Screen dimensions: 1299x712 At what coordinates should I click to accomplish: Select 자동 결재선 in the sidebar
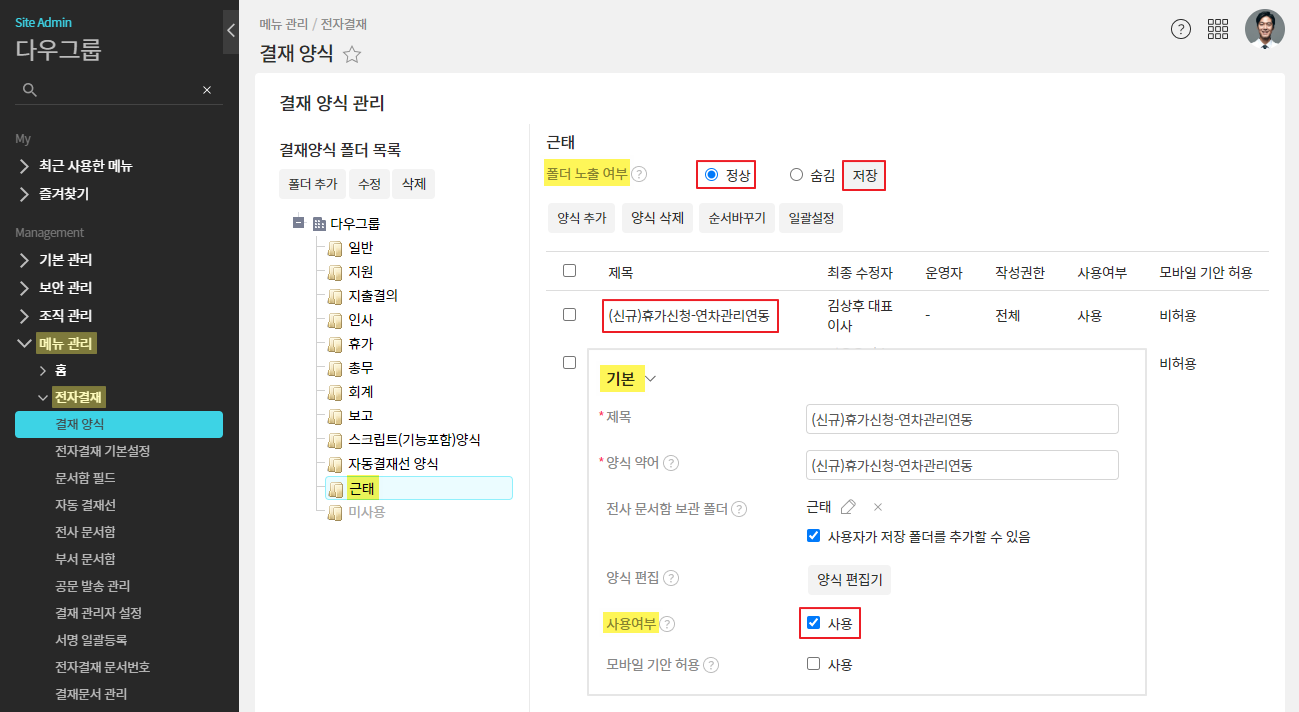point(85,505)
